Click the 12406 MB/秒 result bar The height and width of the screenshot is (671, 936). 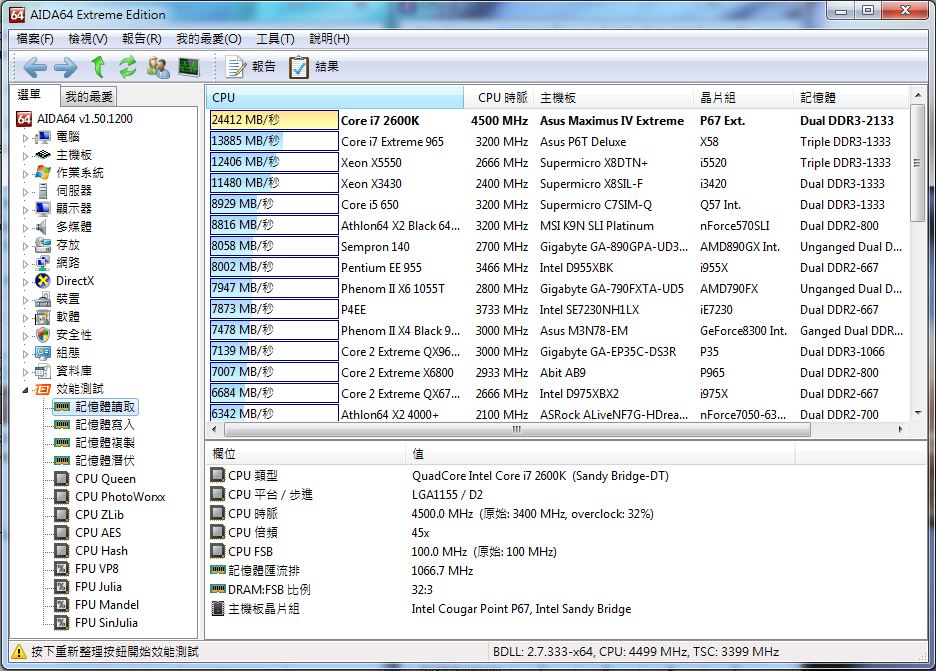[274, 162]
